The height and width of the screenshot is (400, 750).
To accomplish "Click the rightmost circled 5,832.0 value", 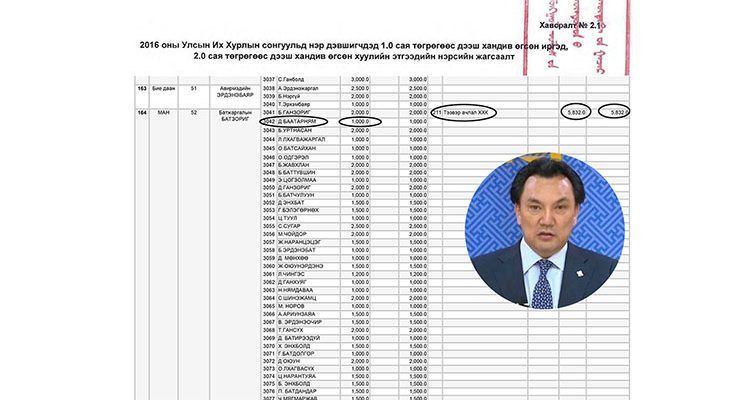I will [614, 112].
